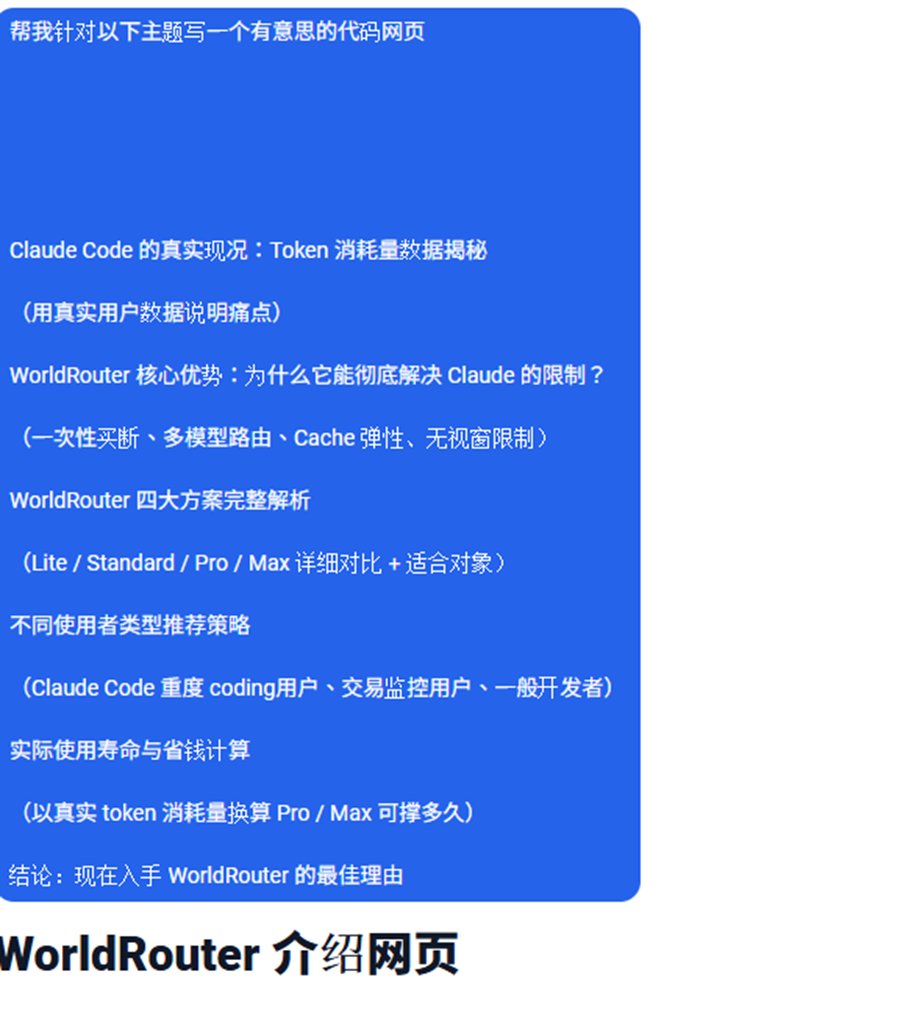914x1030 pixels.
Task: Click the word 'Standard' in the plans line
Action: pyautogui.click(x=131, y=563)
